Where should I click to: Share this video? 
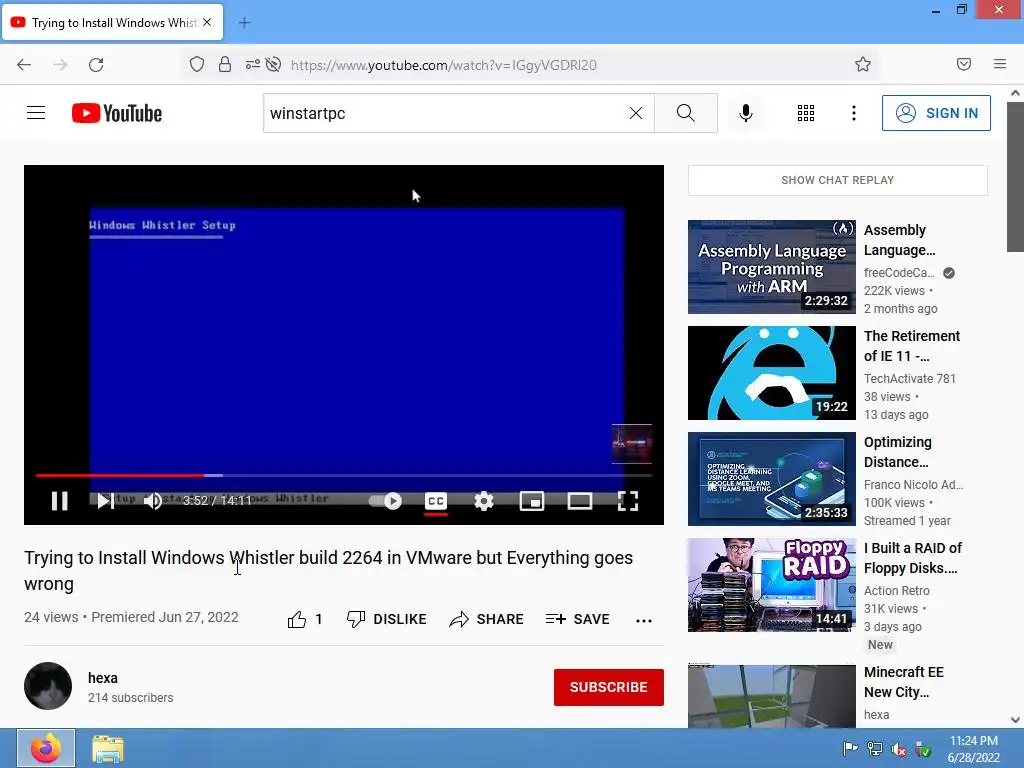[487, 619]
